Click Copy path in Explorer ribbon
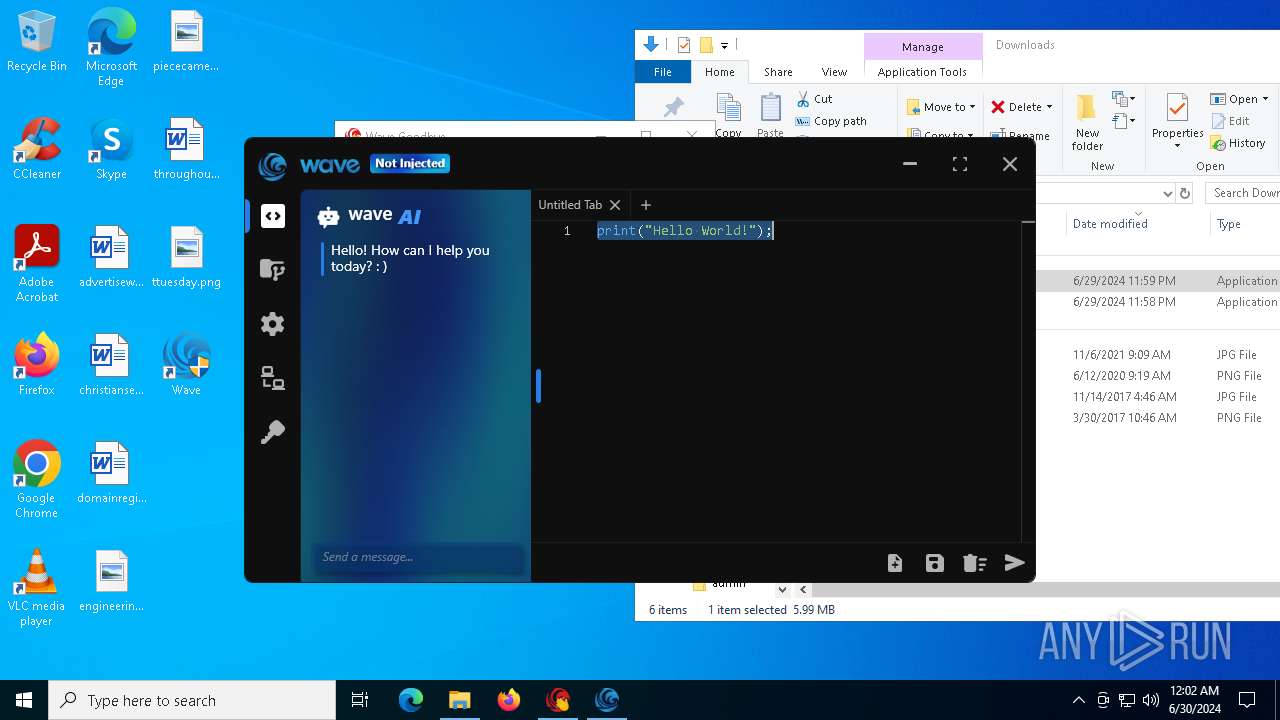1280x720 pixels. [x=831, y=121]
